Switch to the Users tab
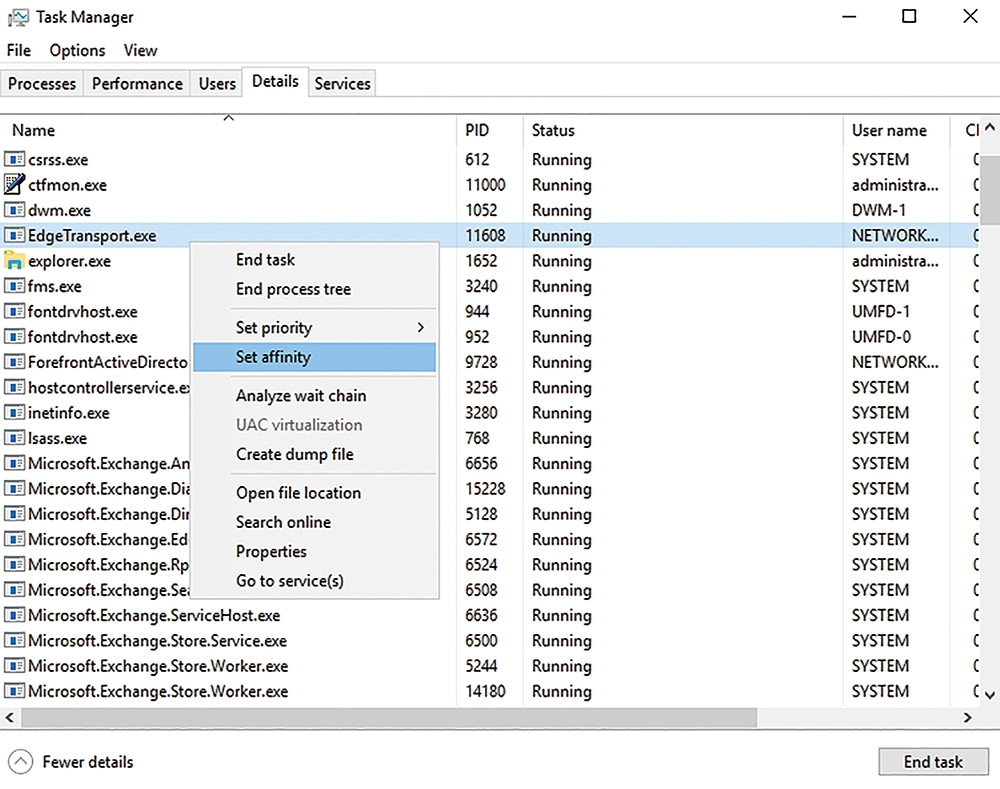This screenshot has width=1000, height=789. [x=217, y=84]
